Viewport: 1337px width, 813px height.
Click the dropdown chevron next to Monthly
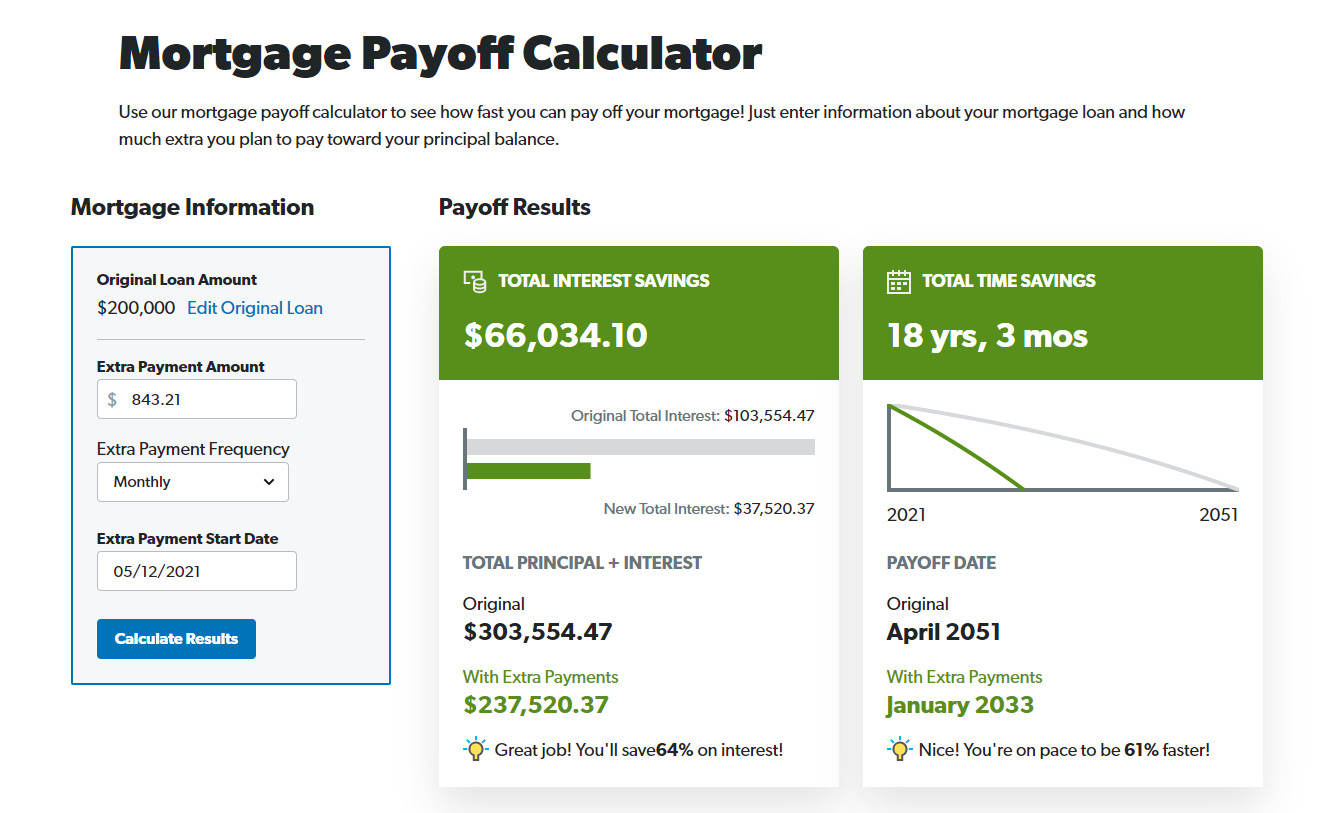(269, 482)
